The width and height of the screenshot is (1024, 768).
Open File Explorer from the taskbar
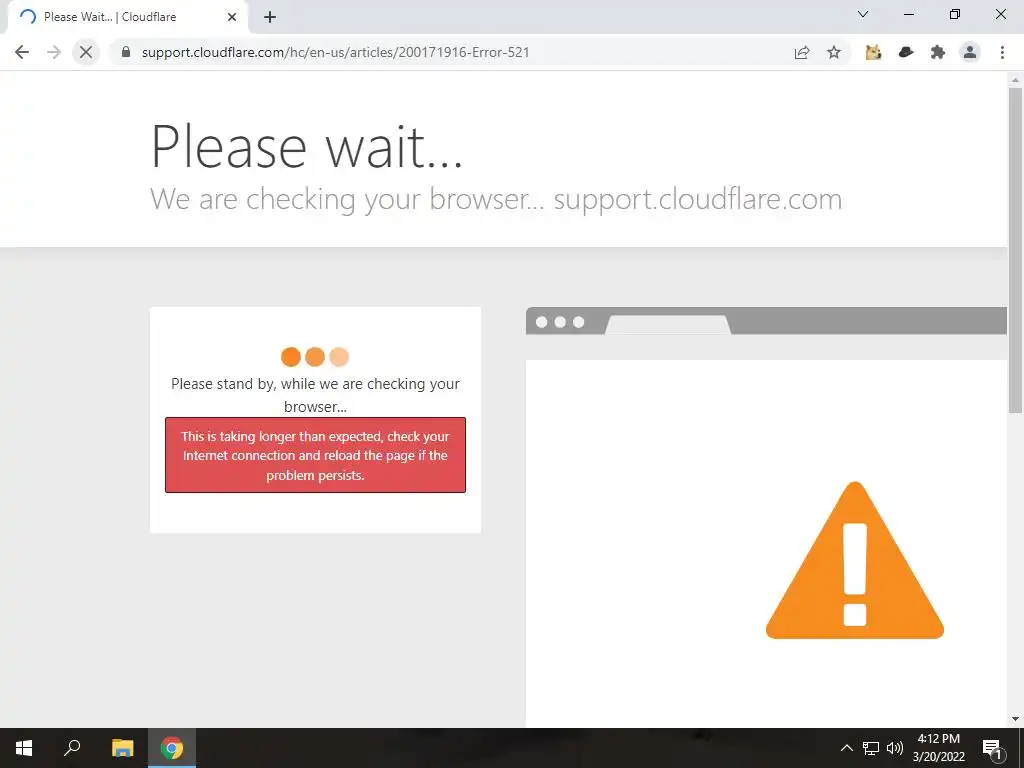122,748
